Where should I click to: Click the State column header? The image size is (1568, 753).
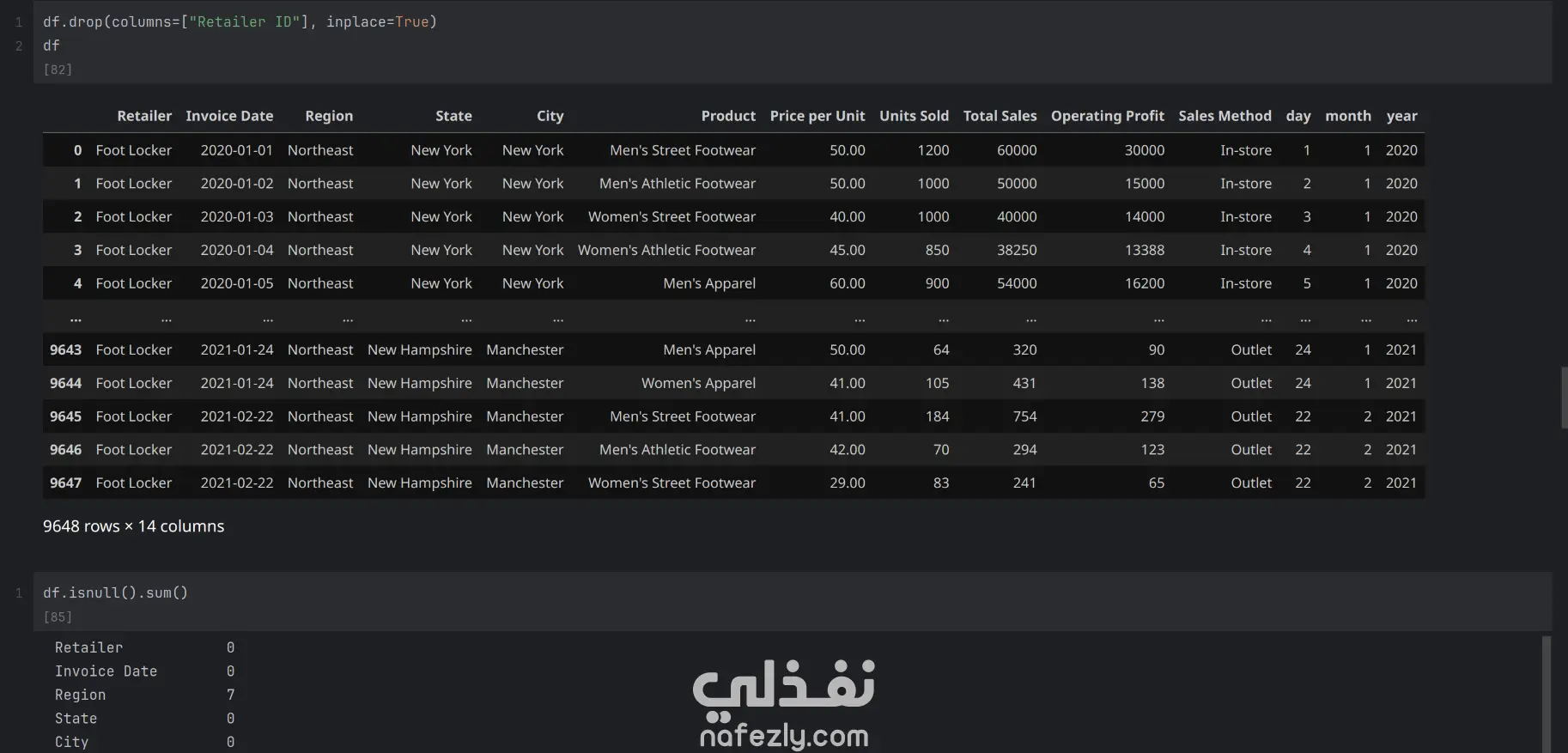[x=453, y=116]
